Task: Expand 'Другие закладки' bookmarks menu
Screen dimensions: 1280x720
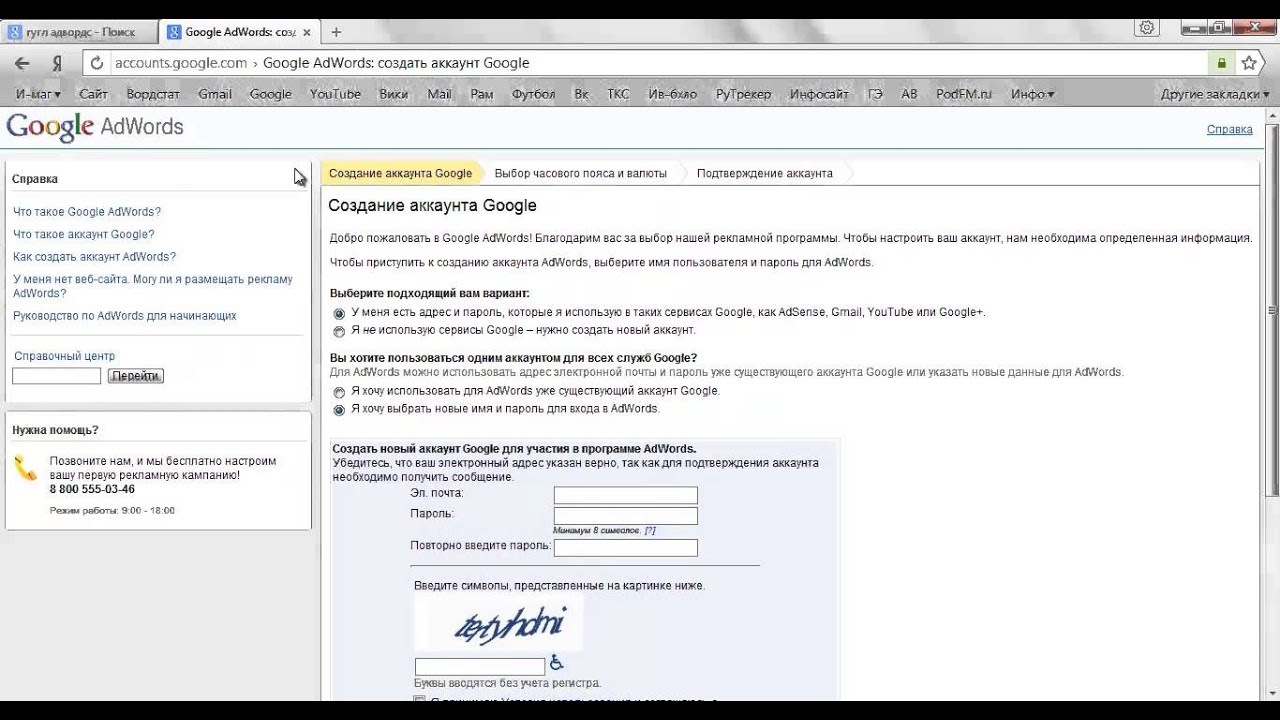Action: [1215, 94]
